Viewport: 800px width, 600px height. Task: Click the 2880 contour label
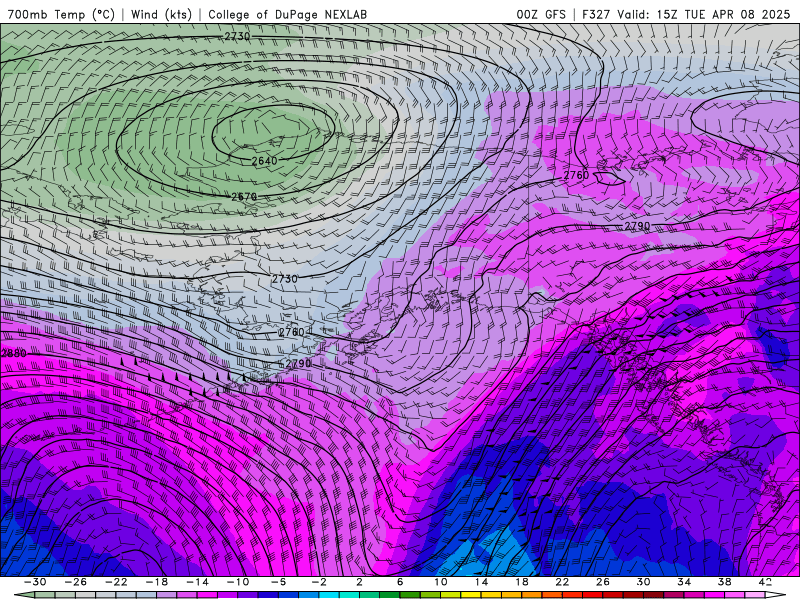[14, 354]
